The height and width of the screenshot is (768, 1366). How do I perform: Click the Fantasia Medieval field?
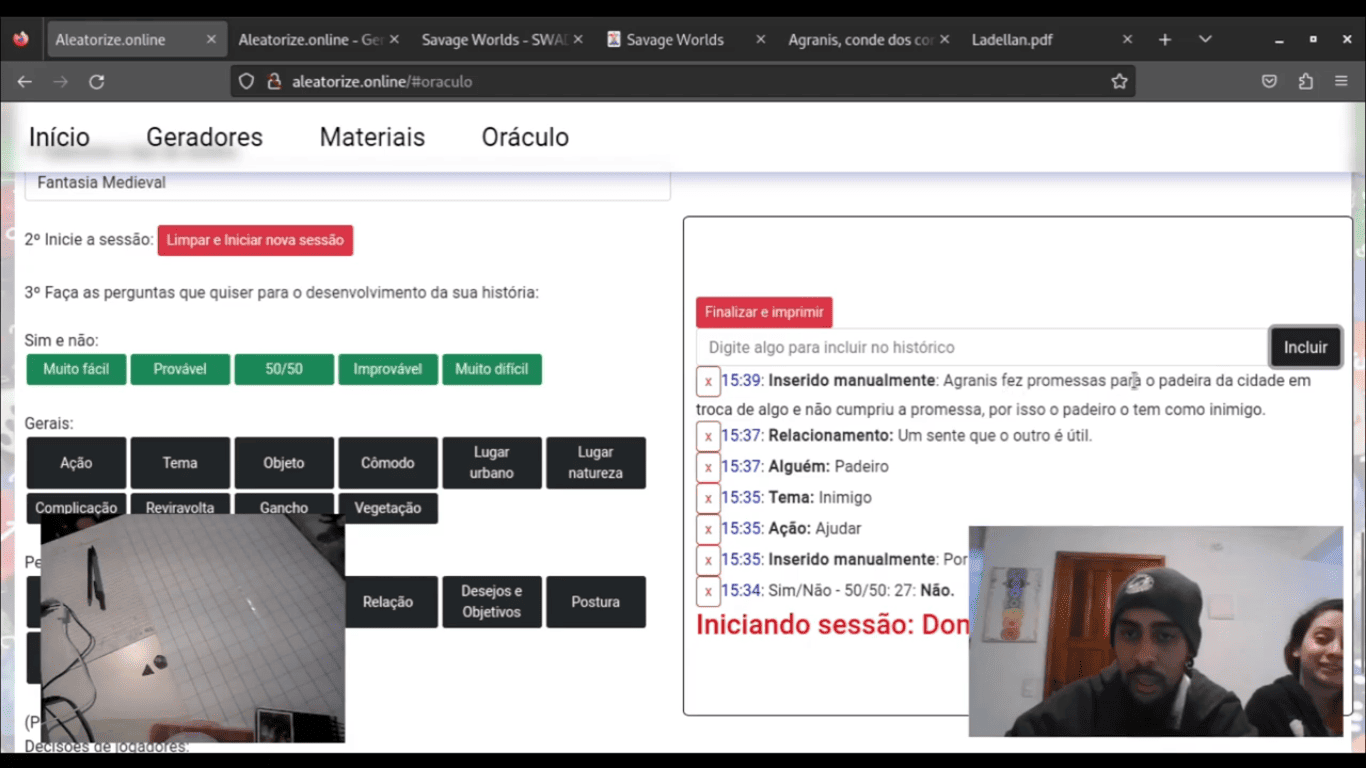coord(347,183)
